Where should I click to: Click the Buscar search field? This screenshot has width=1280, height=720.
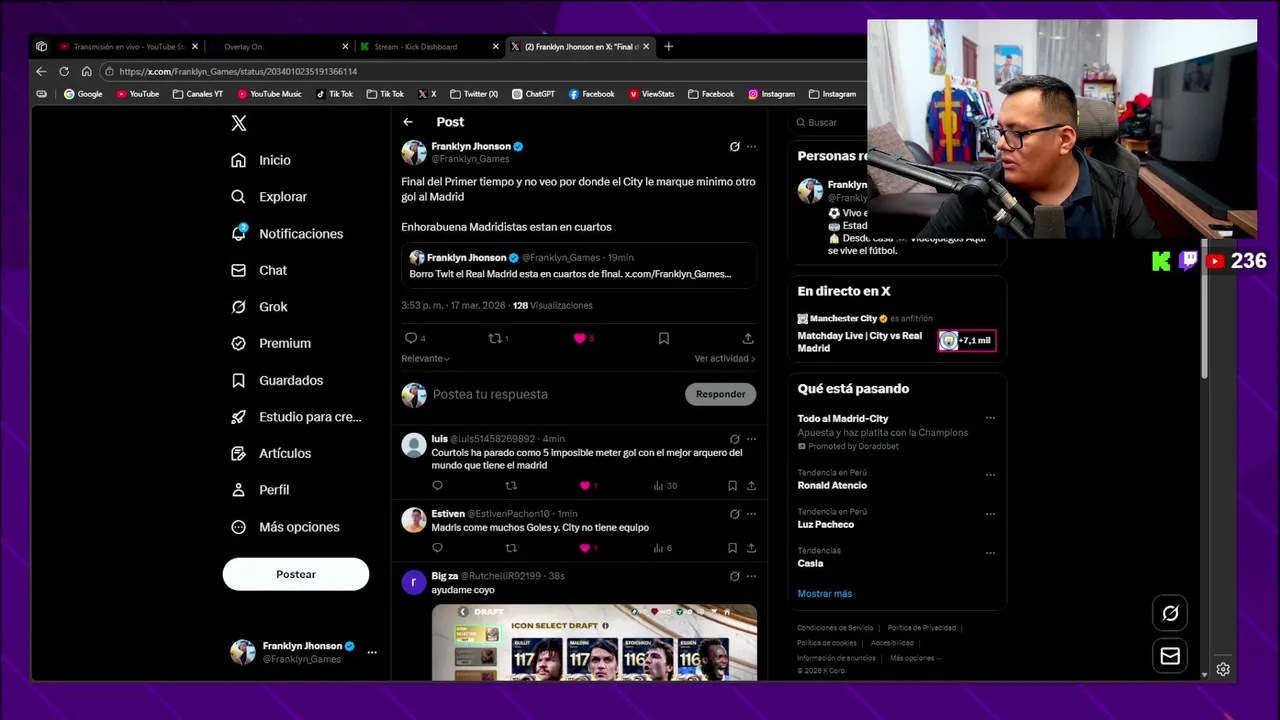click(826, 122)
